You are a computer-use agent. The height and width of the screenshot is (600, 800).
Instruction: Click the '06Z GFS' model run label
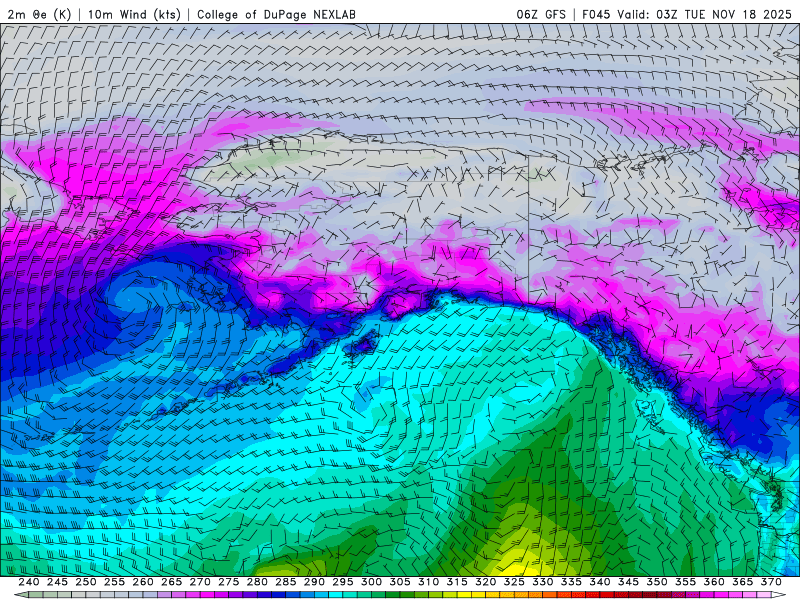click(541, 14)
